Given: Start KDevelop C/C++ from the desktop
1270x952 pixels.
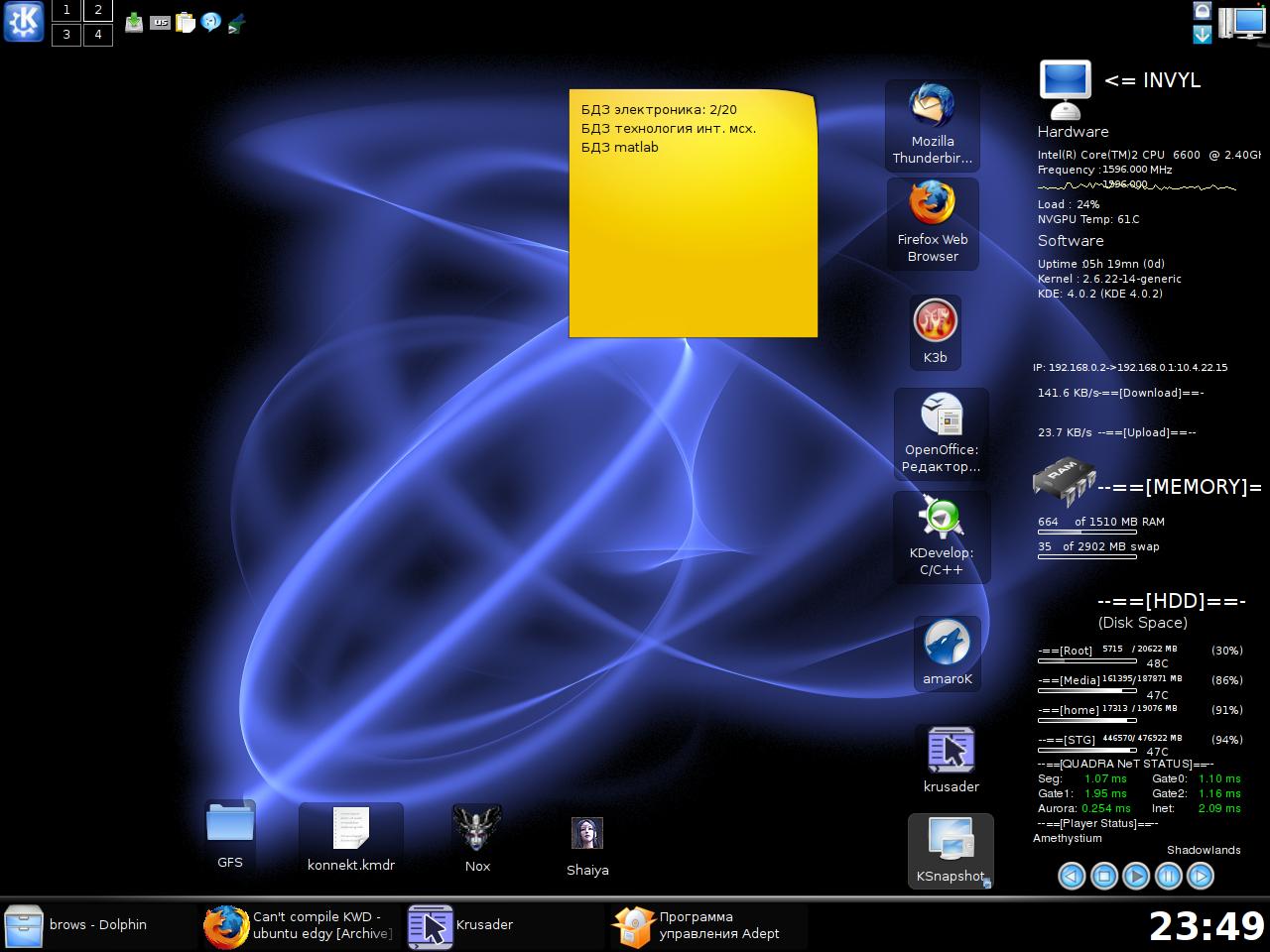Looking at the screenshot, I should [941, 535].
